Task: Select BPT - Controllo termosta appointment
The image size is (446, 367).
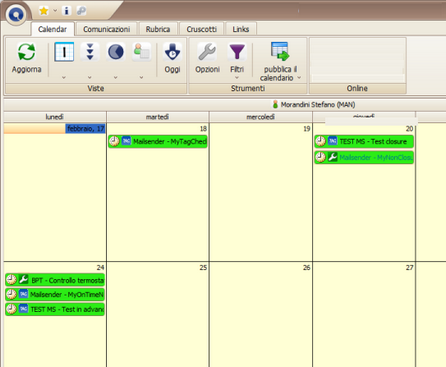Action: [x=55, y=280]
